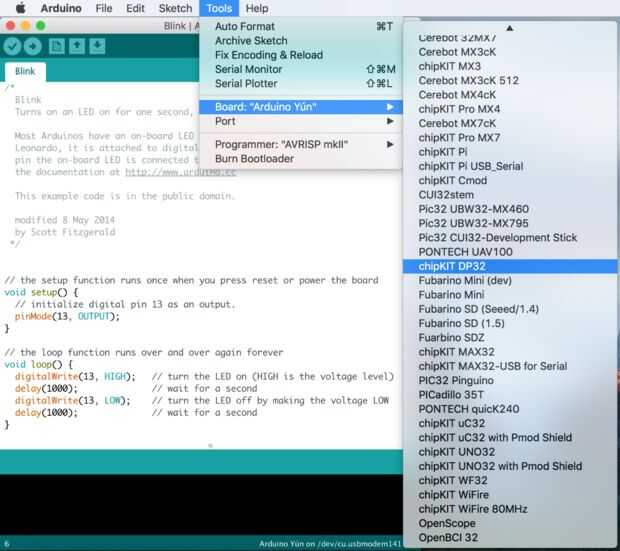Image resolution: width=620 pixels, height=551 pixels.
Task: Select PONTECH quicK240 board
Action: pyautogui.click(x=510, y=409)
